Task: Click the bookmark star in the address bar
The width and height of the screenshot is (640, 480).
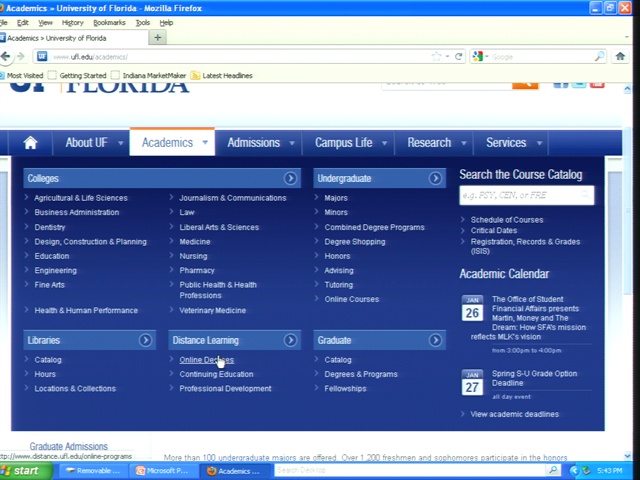Action: 436,57
